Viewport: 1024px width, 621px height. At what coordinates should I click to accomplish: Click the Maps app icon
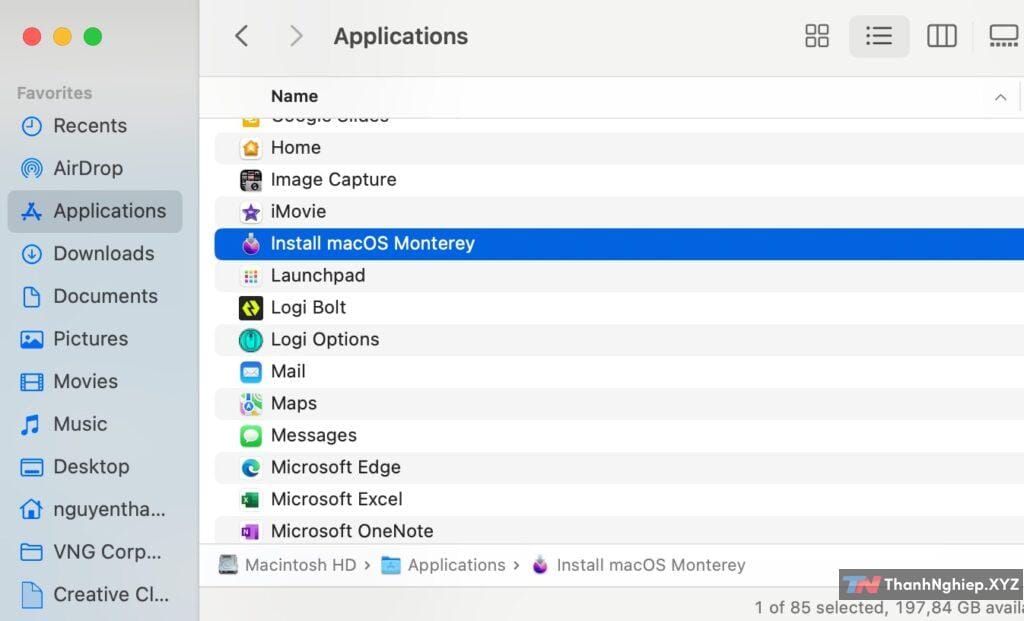[x=251, y=404]
